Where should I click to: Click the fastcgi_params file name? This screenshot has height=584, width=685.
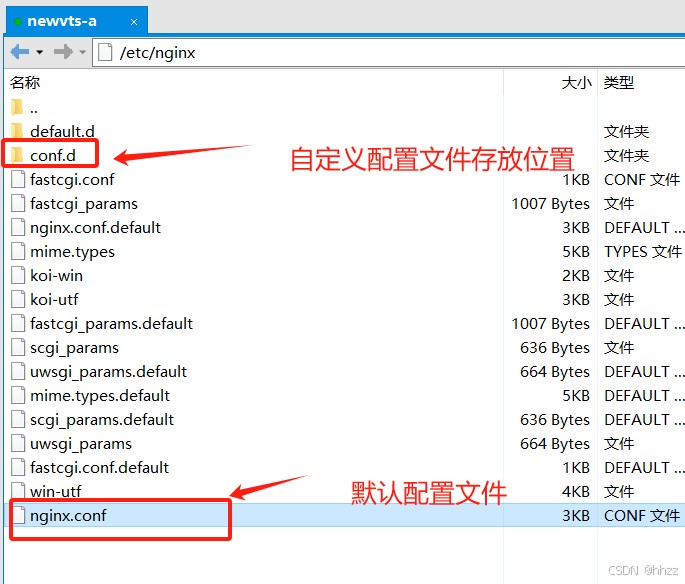[84, 204]
